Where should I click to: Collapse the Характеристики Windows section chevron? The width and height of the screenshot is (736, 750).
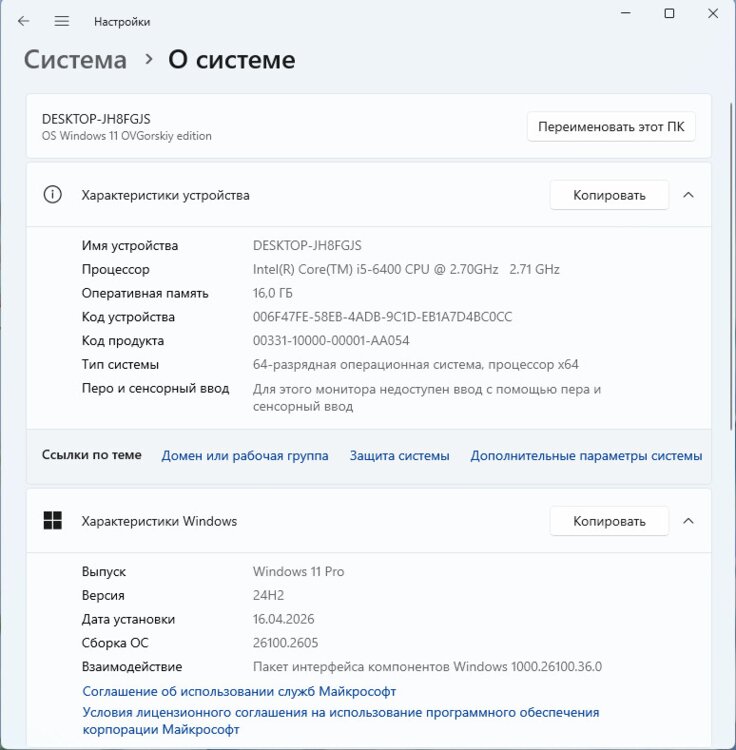[x=688, y=521]
